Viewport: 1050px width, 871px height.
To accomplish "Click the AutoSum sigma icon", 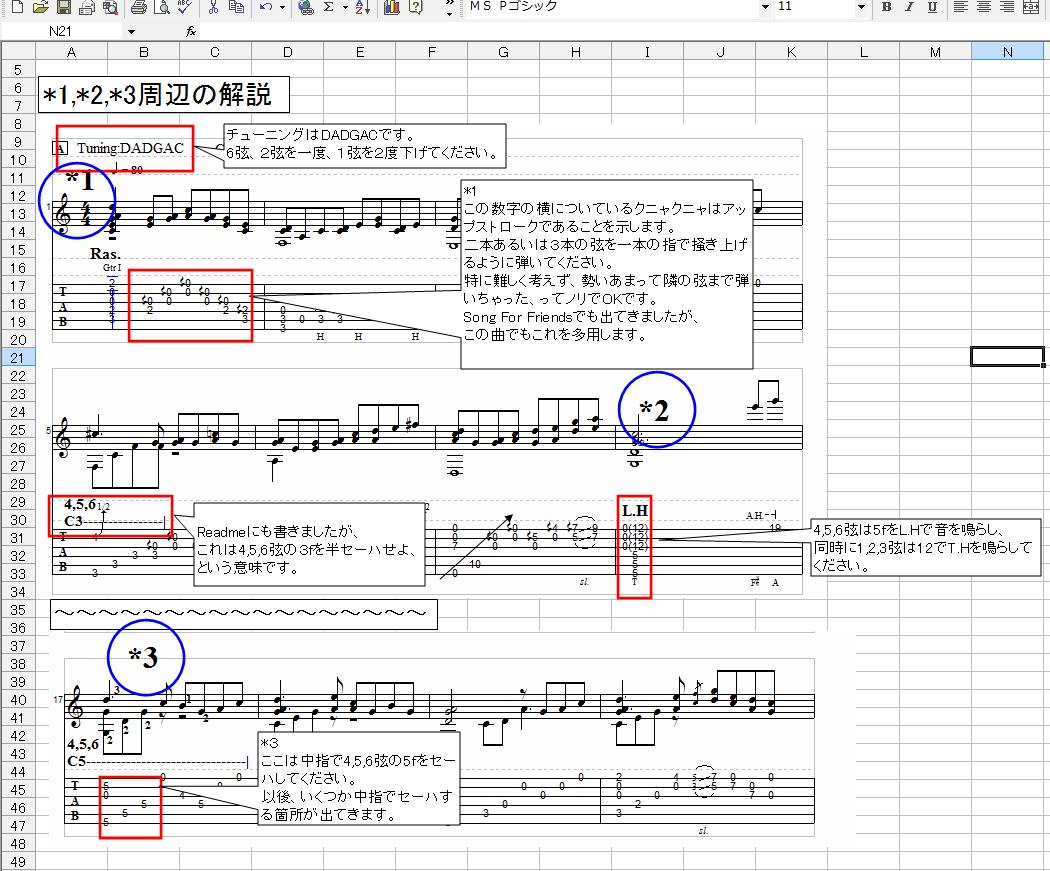I will (329, 8).
